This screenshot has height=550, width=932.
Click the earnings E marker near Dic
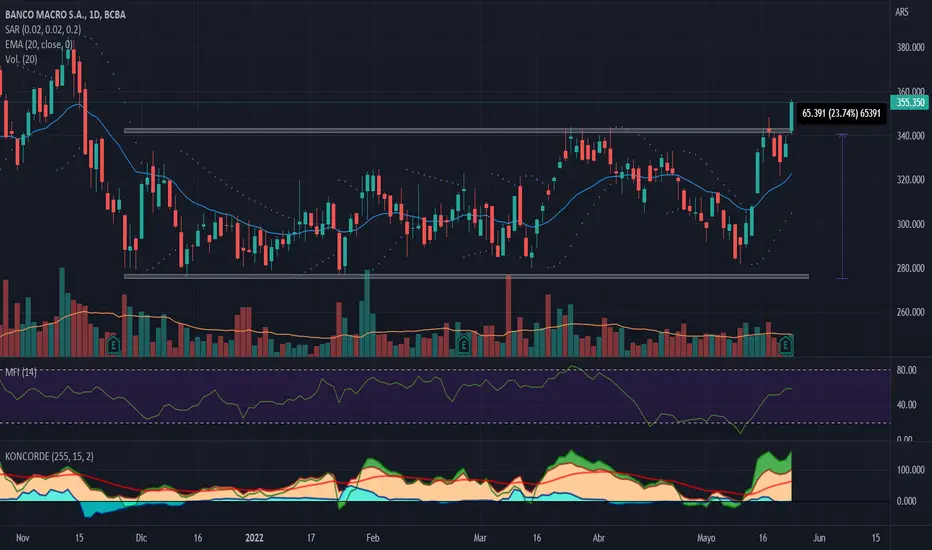coord(113,345)
